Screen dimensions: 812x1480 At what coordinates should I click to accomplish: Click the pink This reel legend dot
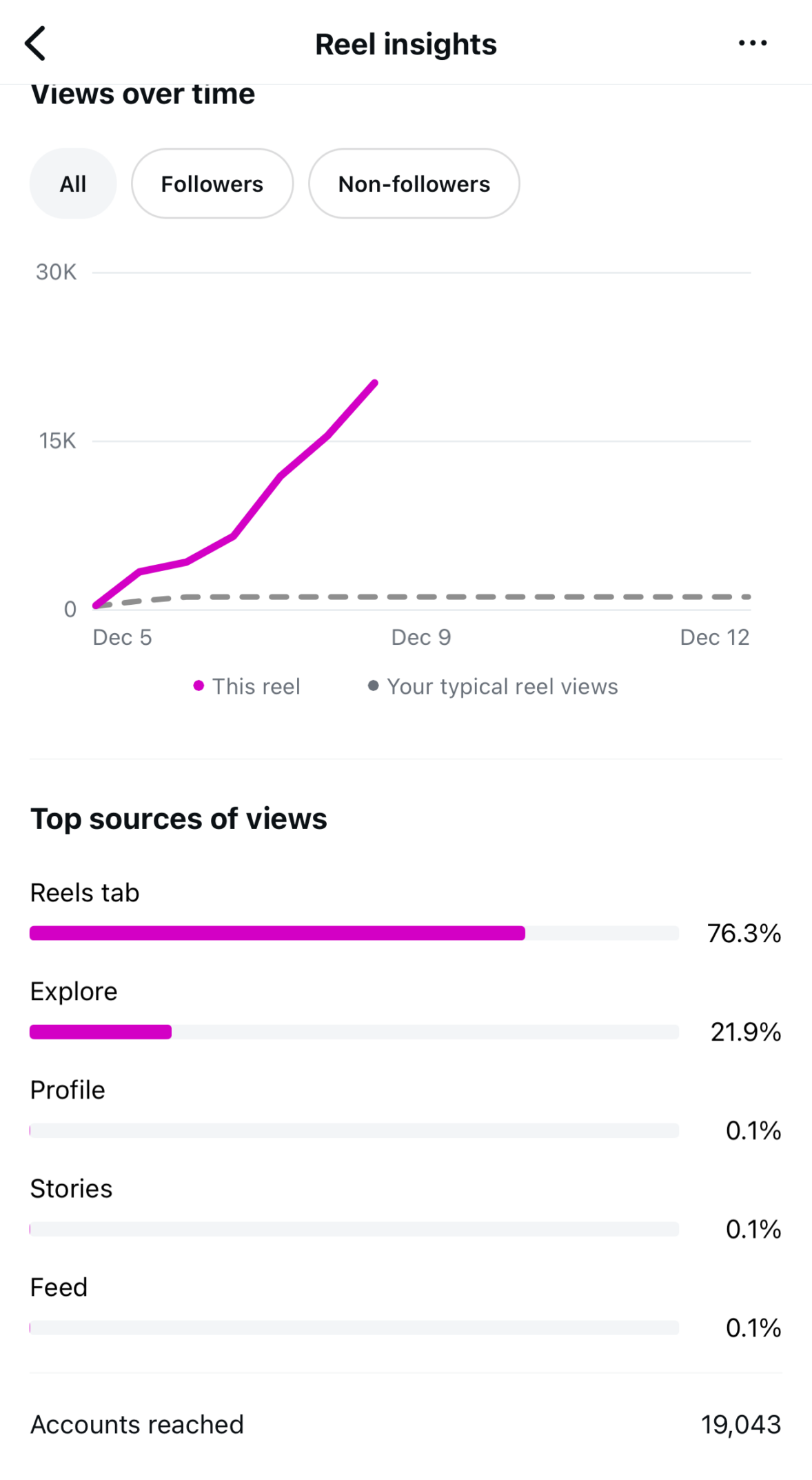pos(199,686)
